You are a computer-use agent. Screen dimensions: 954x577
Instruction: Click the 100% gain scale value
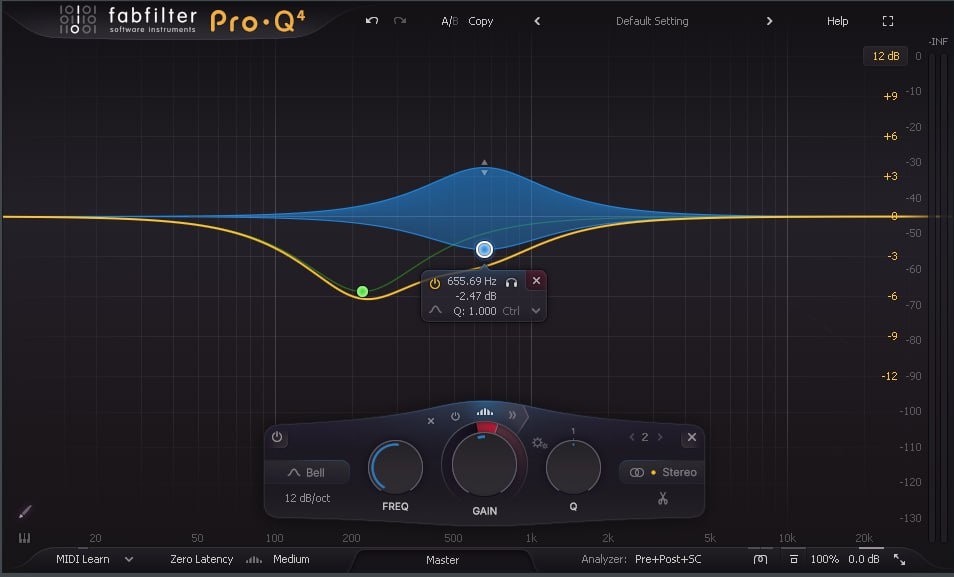click(824, 559)
